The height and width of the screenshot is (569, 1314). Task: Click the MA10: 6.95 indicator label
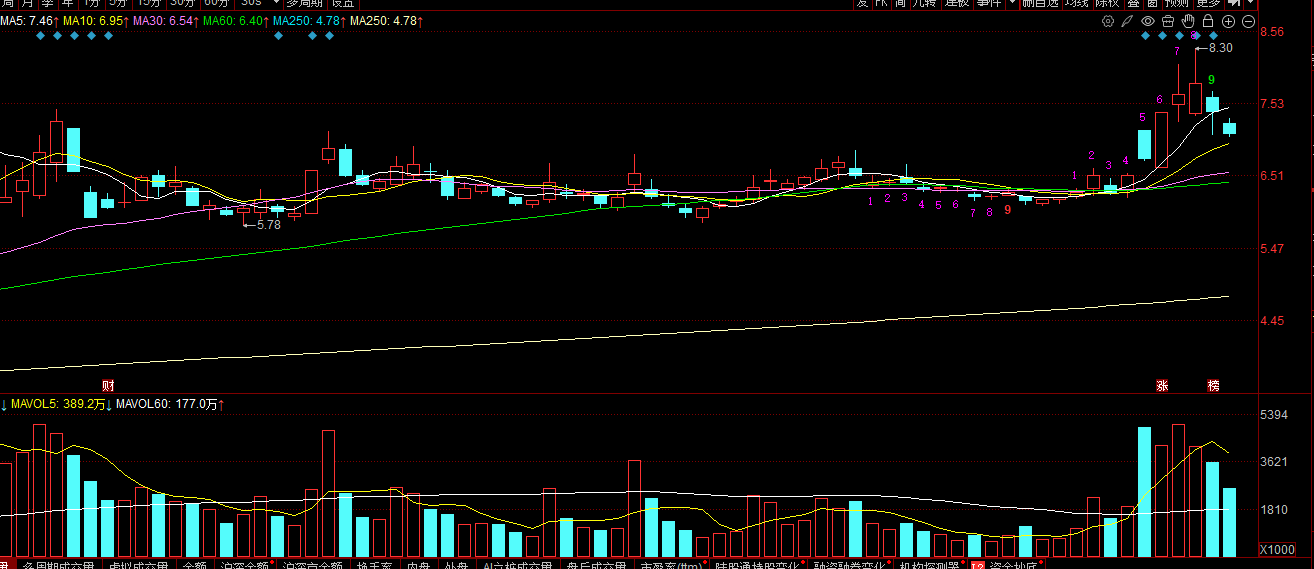coord(94,21)
